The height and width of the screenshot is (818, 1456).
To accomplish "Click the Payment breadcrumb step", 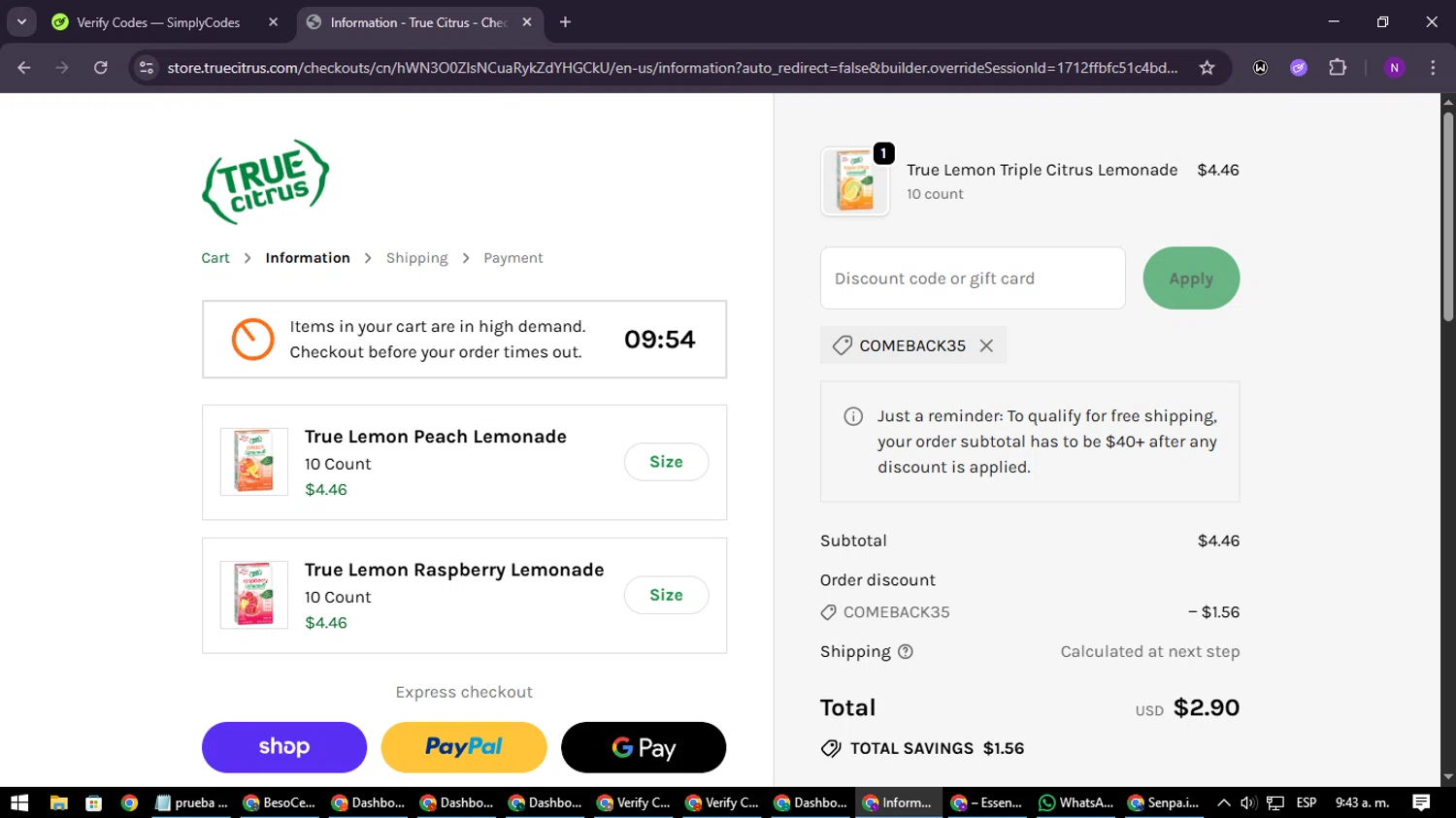I will (513, 258).
